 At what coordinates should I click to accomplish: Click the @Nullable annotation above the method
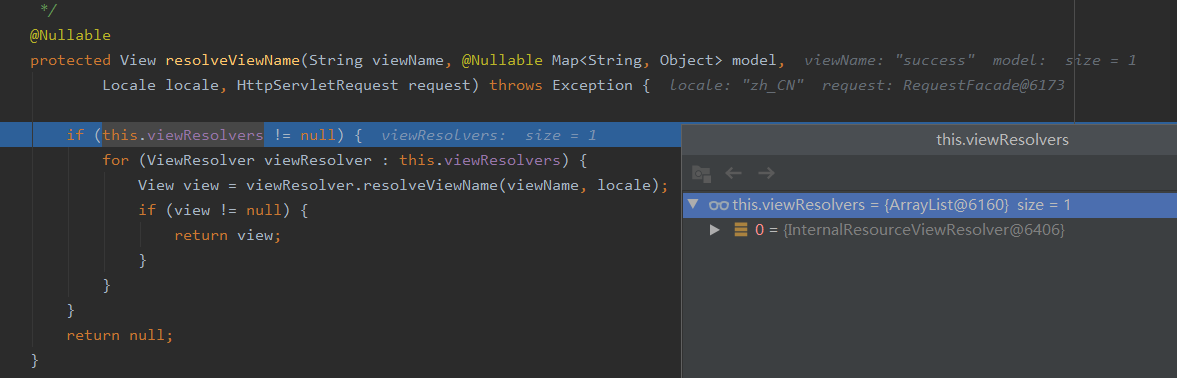tap(70, 35)
